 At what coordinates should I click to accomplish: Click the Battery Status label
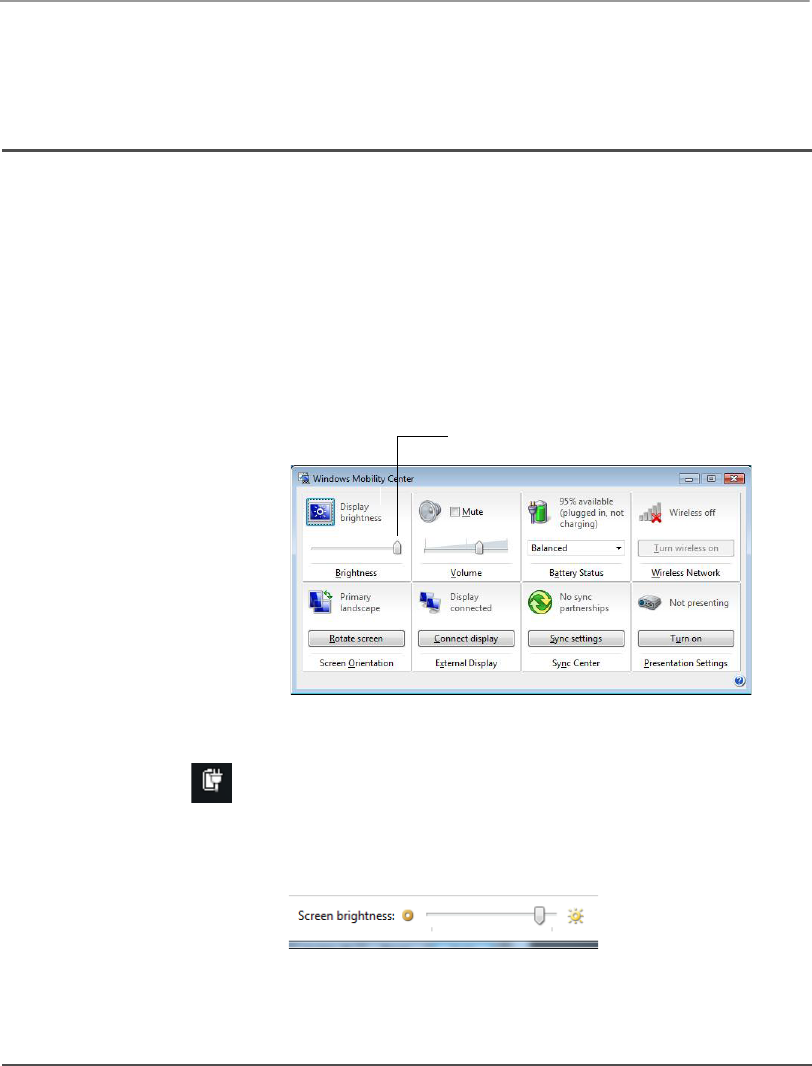click(576, 573)
